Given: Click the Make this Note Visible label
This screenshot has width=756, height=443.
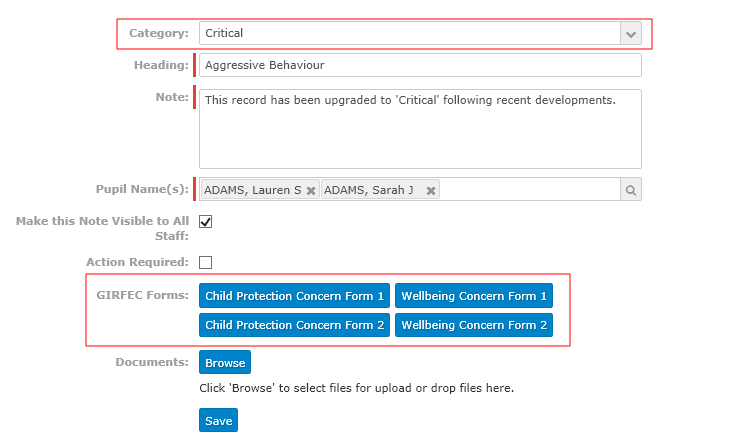Looking at the screenshot, I should [x=102, y=228].
